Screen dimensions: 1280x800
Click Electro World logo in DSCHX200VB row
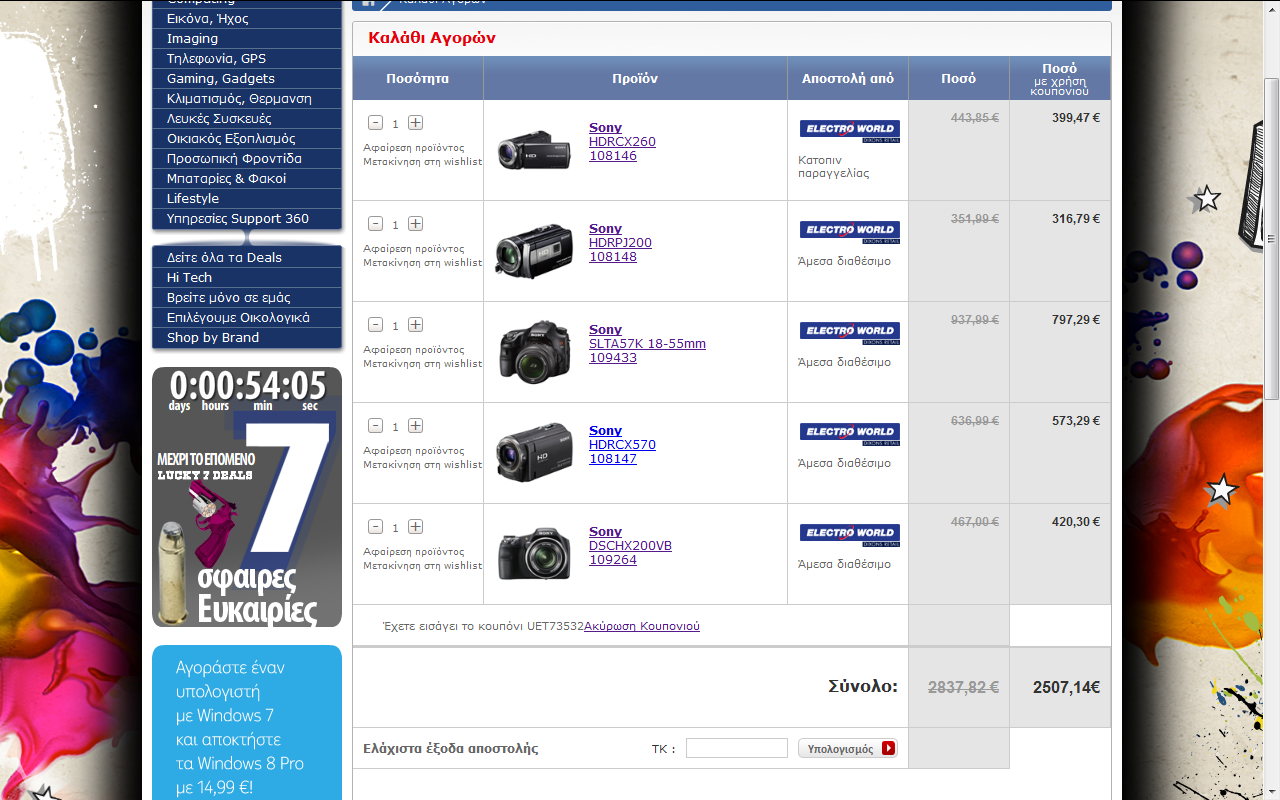click(x=850, y=535)
